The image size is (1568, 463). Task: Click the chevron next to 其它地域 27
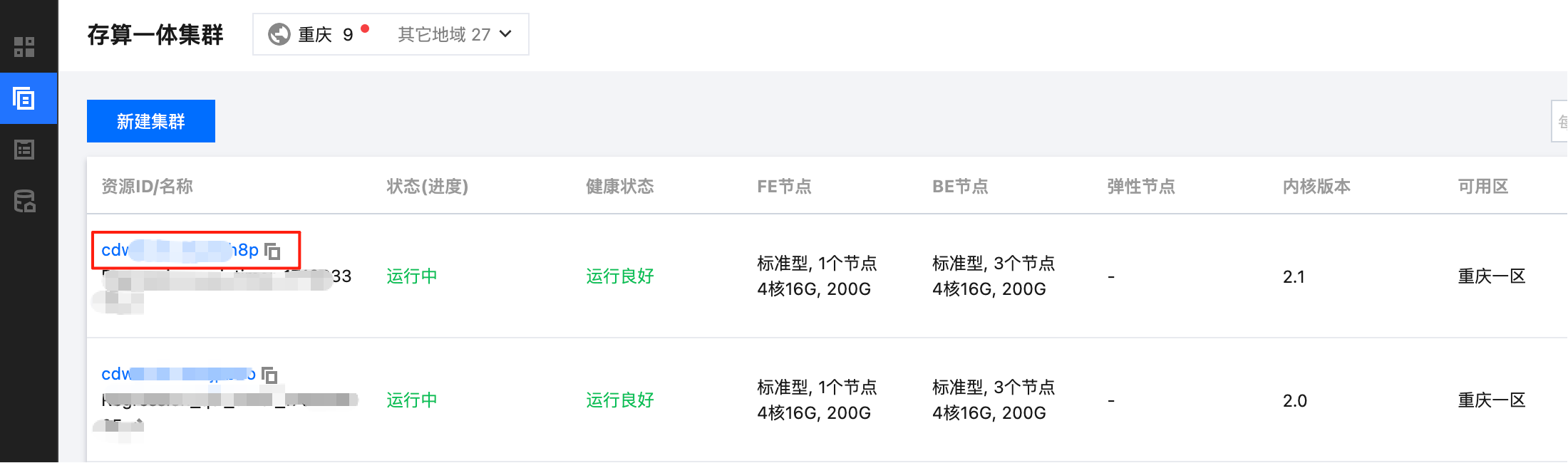[505, 34]
